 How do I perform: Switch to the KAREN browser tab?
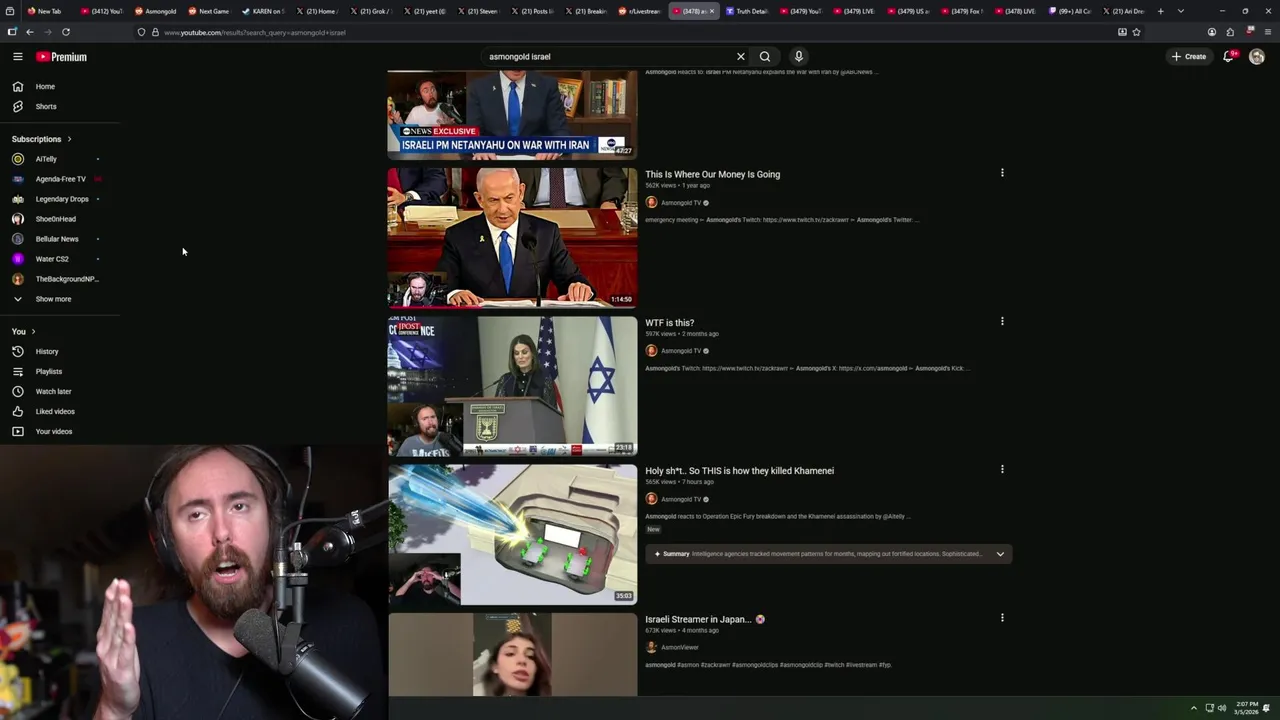click(263, 11)
